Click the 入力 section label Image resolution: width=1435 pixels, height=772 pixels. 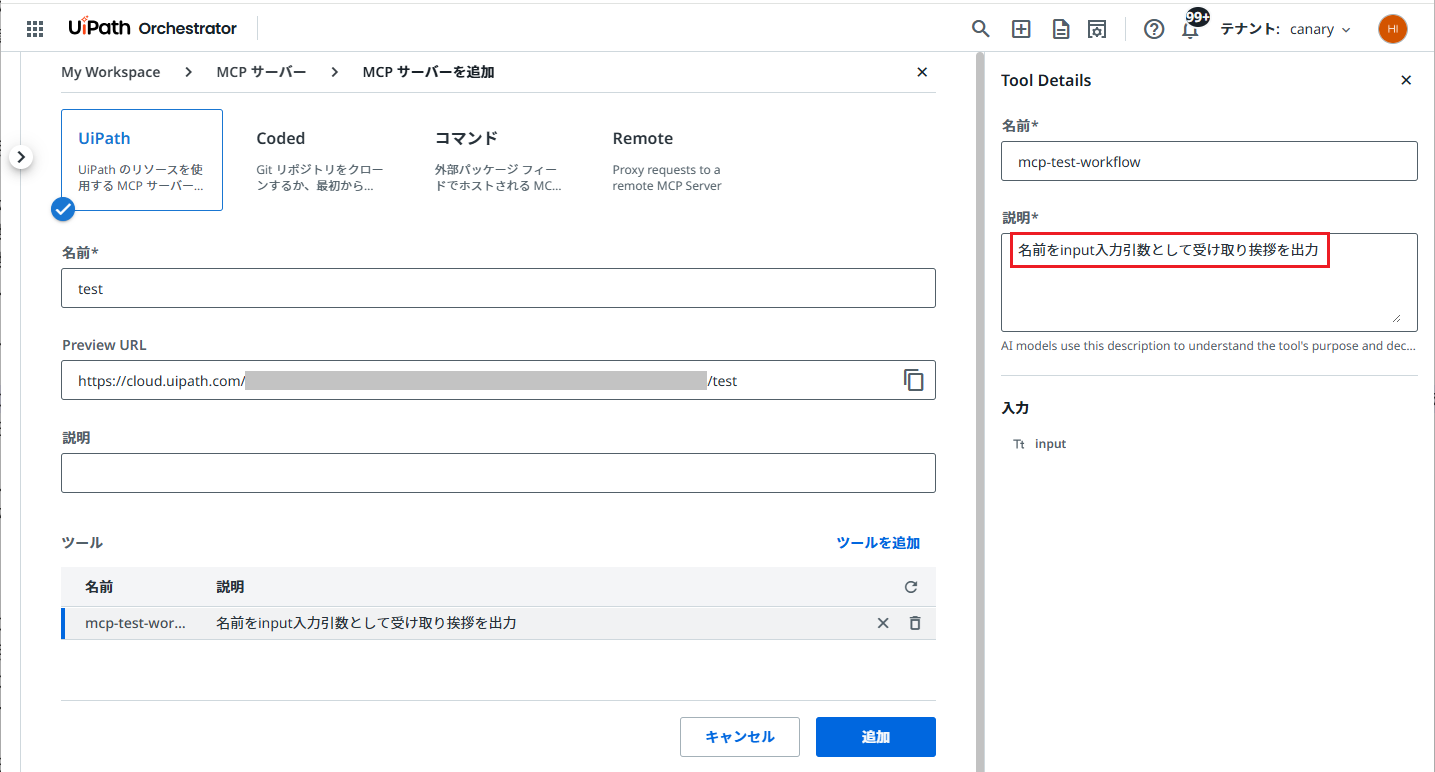click(1015, 408)
